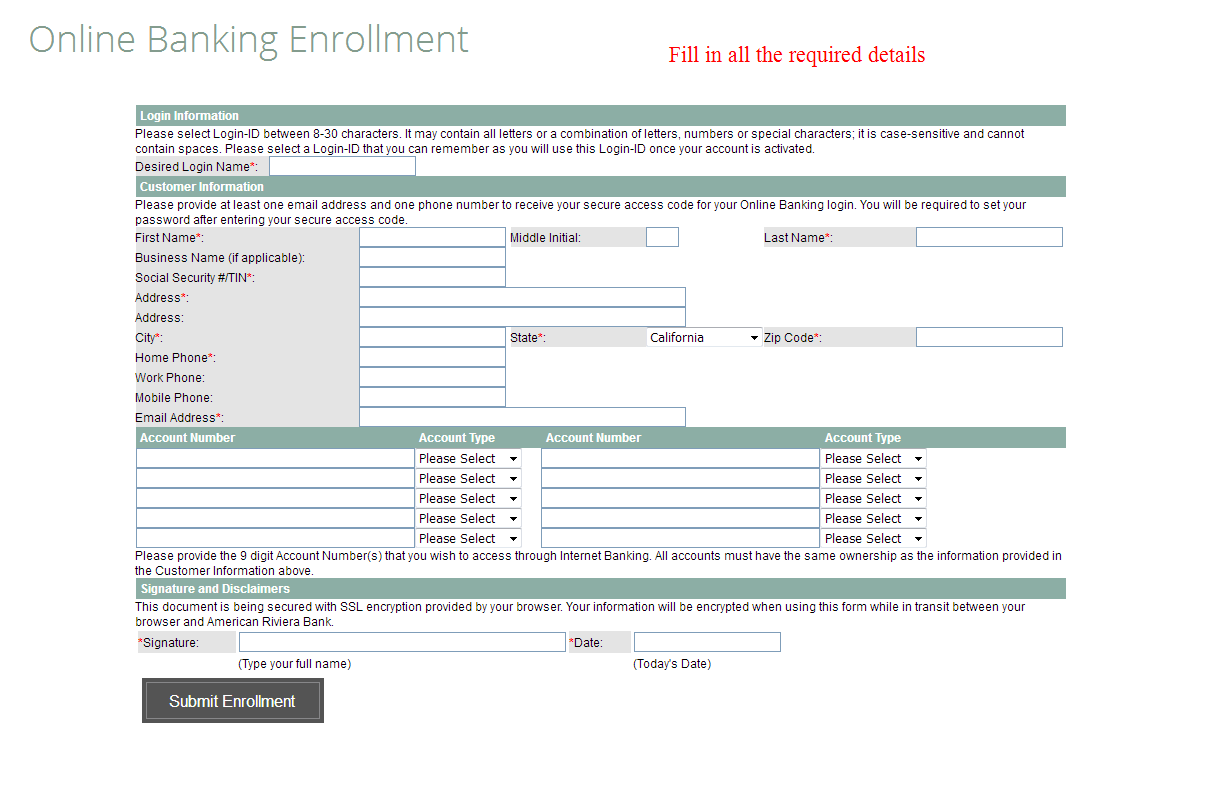
Task: Click fifth right Account Number field
Action: click(x=680, y=538)
